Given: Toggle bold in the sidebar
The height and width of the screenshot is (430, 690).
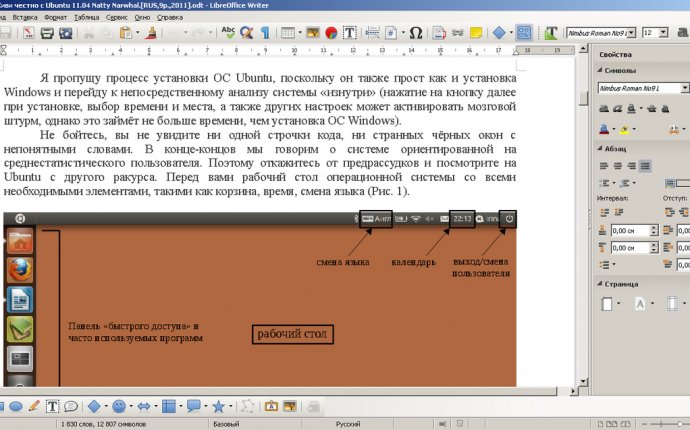Looking at the screenshot, I should 604,109.
